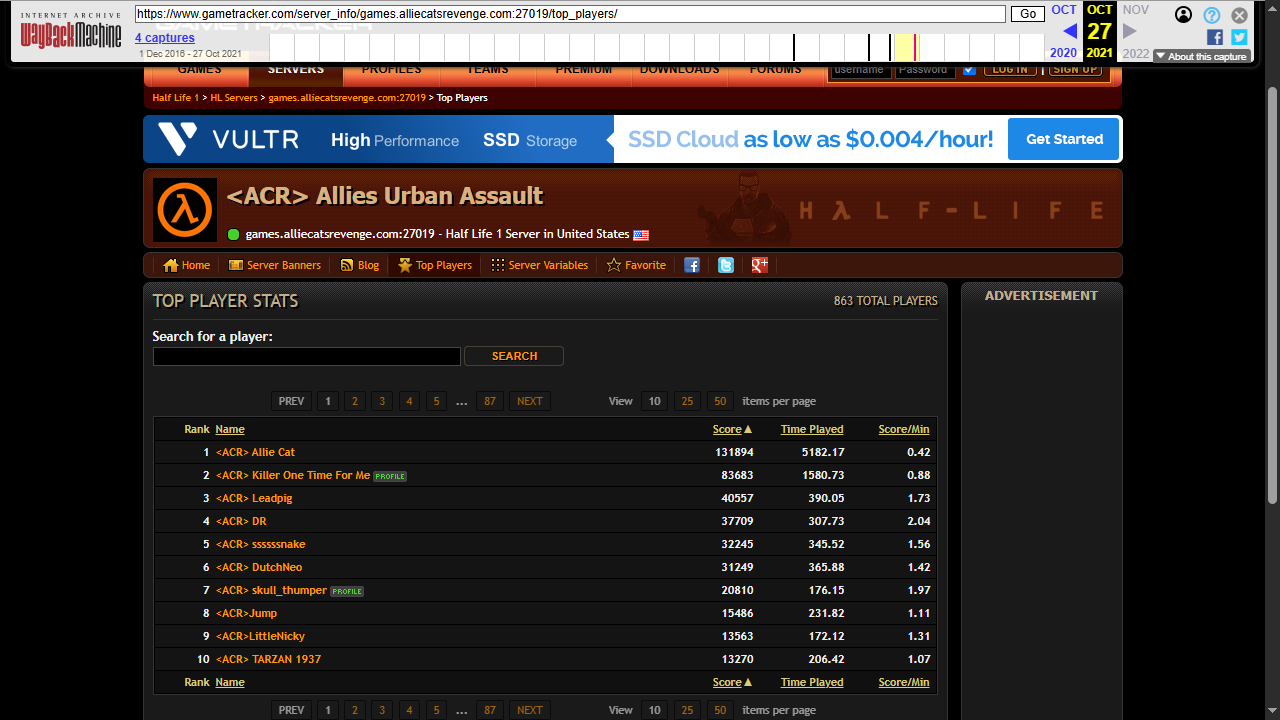Sort by Score/Min in table header
The height and width of the screenshot is (720, 1280).
point(904,429)
